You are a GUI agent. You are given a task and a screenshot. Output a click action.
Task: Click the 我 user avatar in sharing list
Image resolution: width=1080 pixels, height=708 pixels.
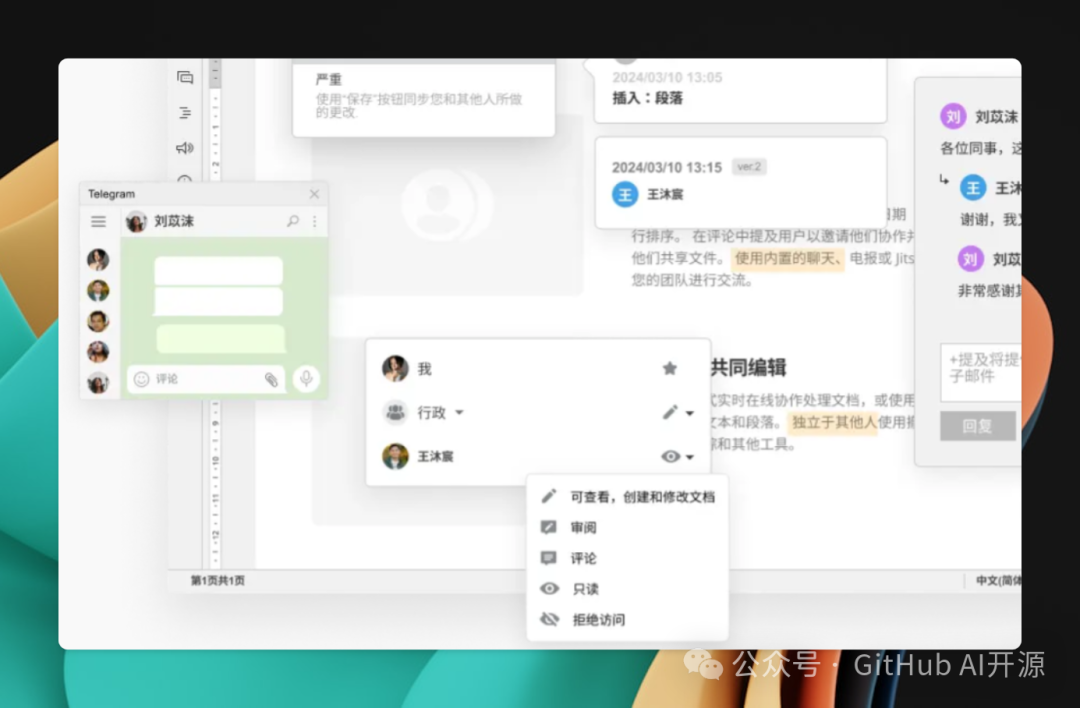(395, 368)
